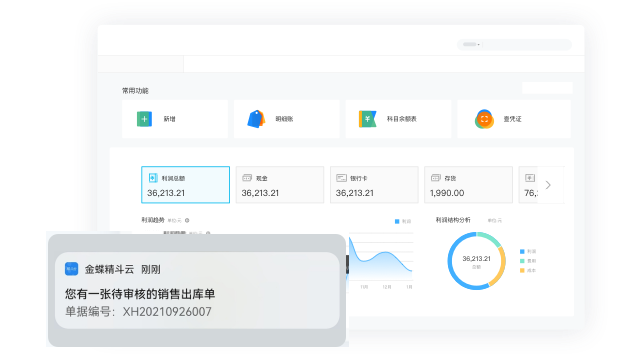Click the 金蝶精斗云 notification title
The width and height of the screenshot is (640, 360).
(109, 269)
